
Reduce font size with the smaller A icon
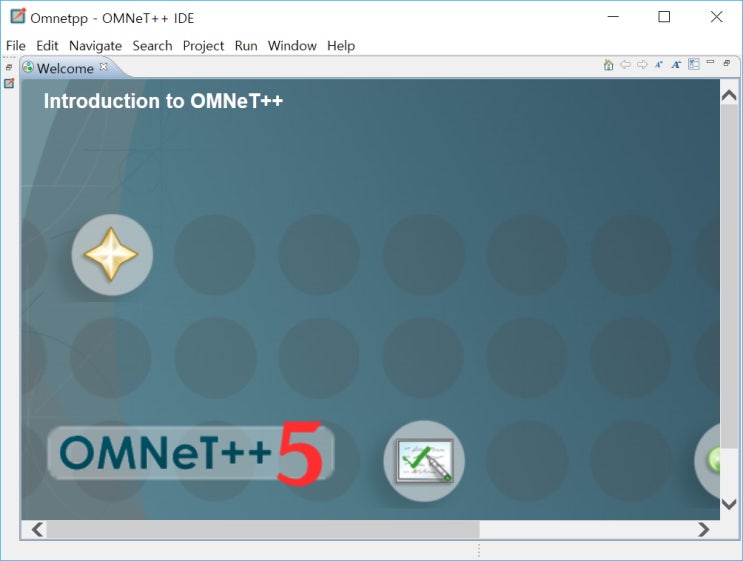659,65
